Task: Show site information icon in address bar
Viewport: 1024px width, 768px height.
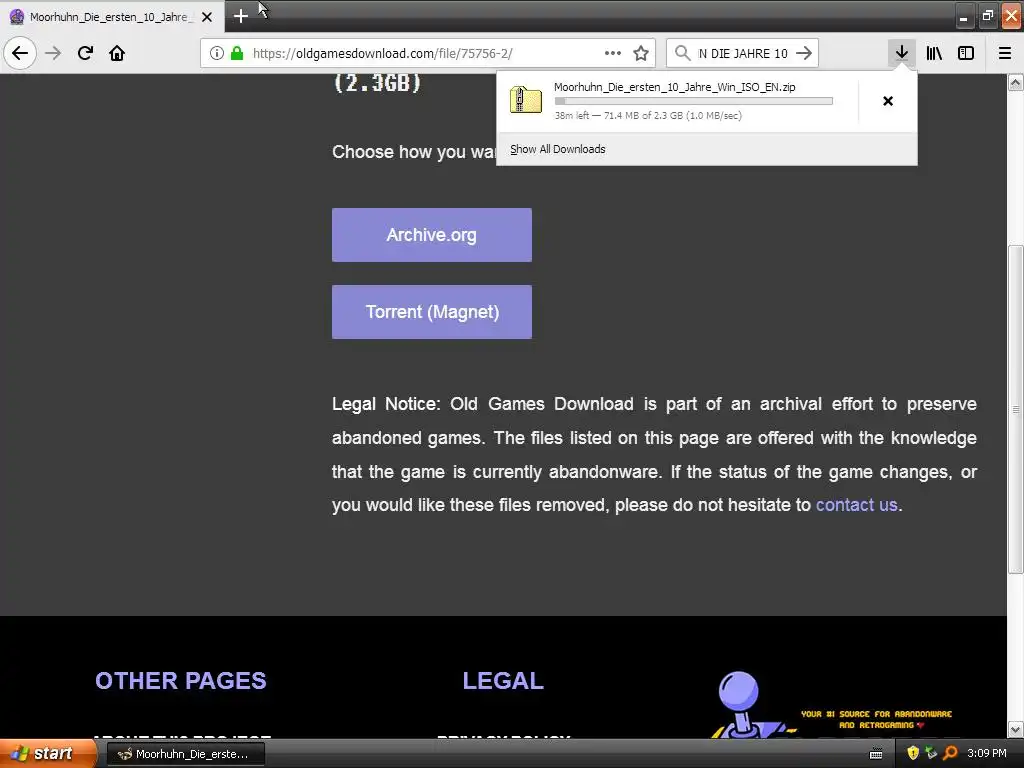Action: tap(217, 53)
